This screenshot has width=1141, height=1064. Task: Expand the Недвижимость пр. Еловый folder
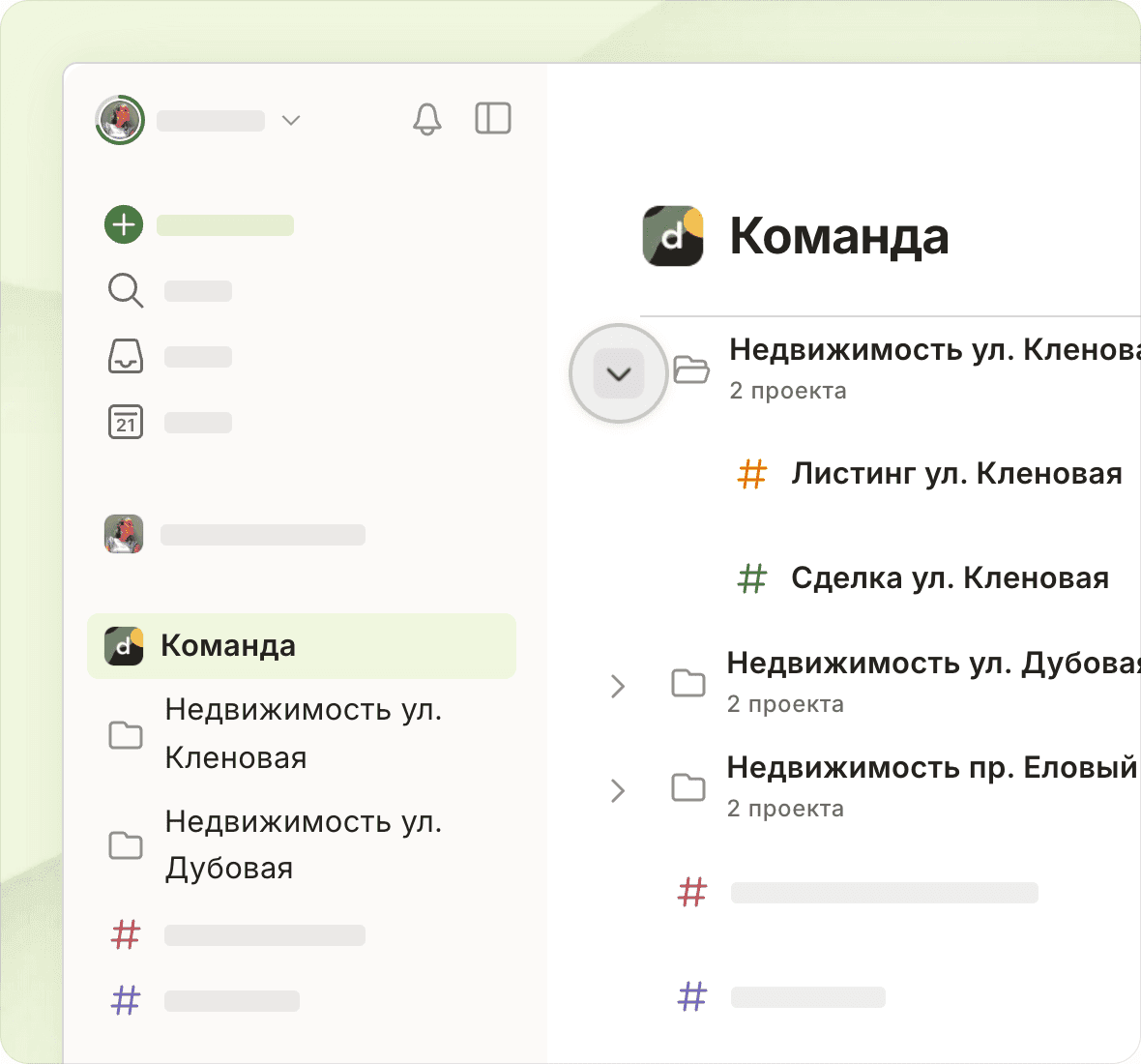pos(618,790)
